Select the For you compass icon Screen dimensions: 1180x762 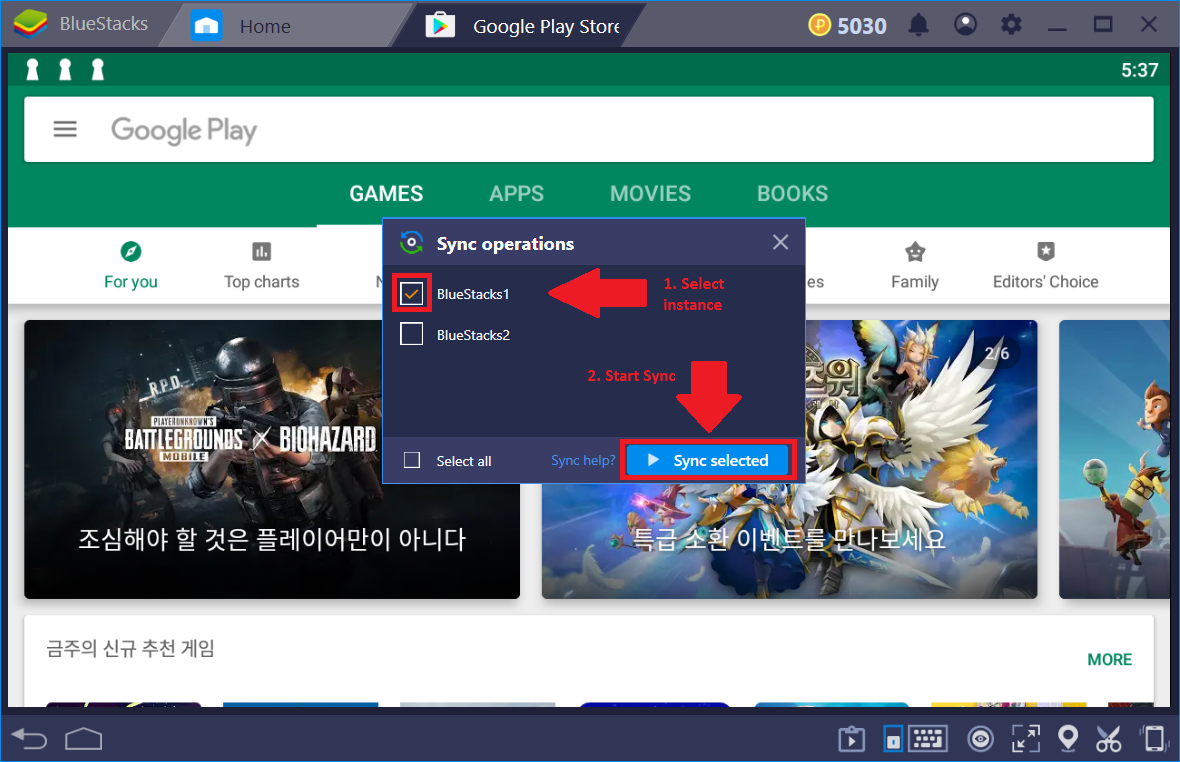click(x=131, y=251)
